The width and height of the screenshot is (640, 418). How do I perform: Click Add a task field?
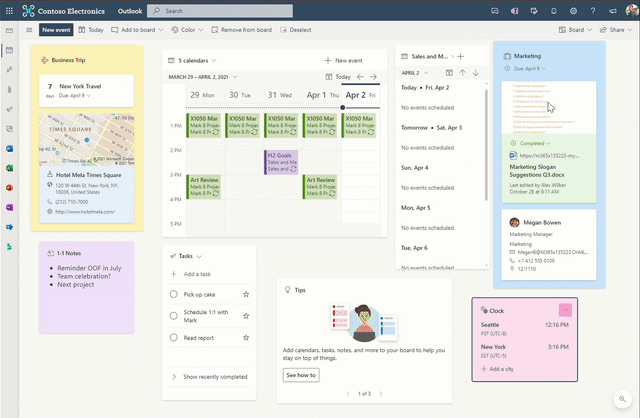point(209,274)
